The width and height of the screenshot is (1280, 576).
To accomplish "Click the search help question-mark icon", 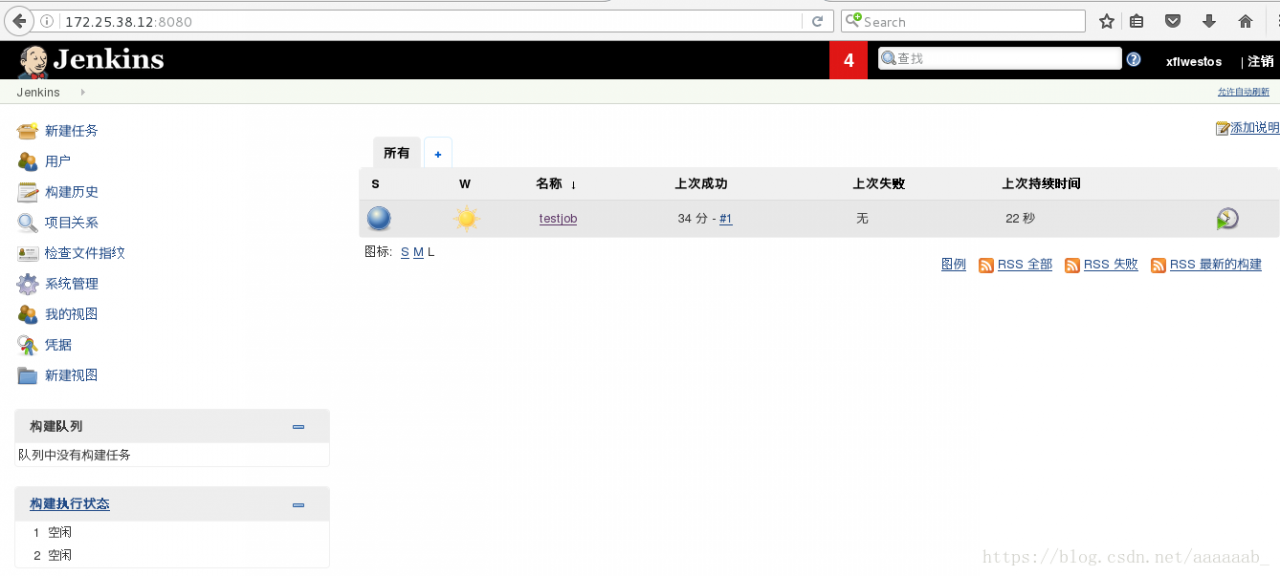I will click(1133, 59).
